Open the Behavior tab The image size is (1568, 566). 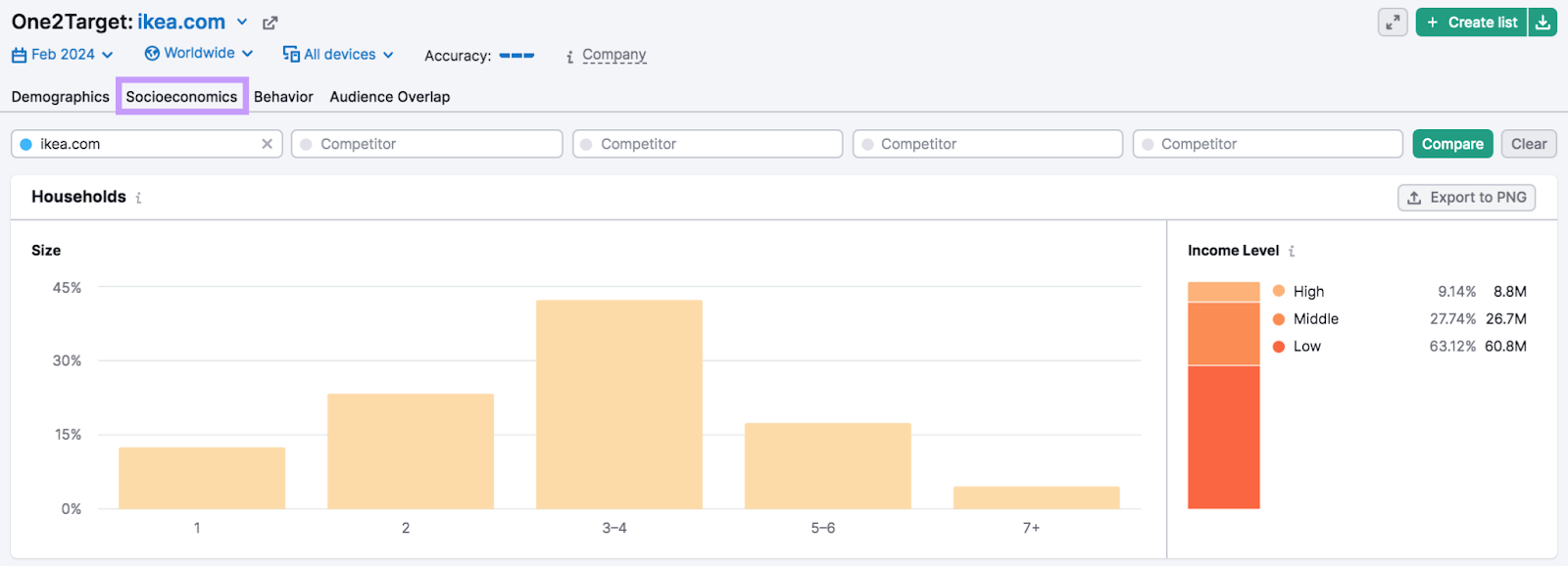283,96
